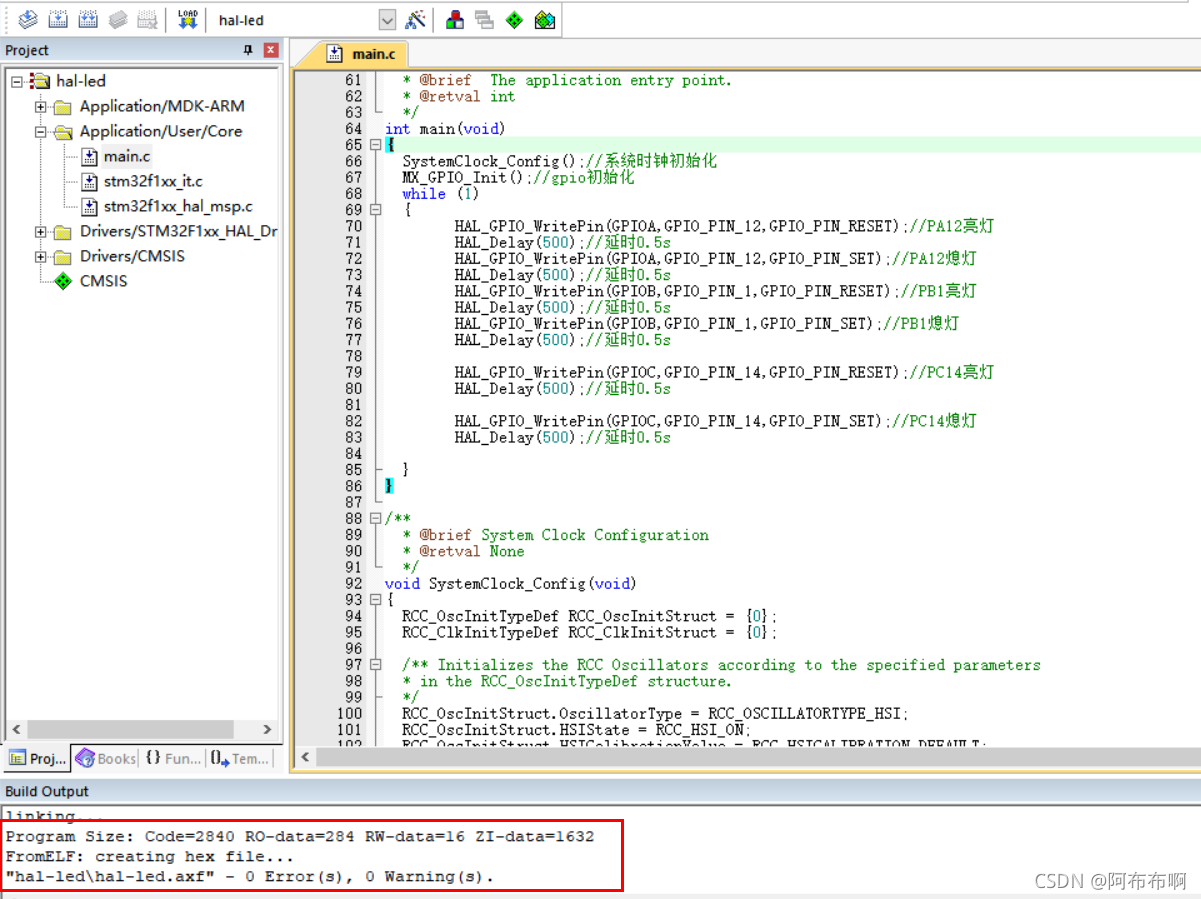Click the 'int main(void)' code line
This screenshot has height=899, width=1201.
click(445, 129)
